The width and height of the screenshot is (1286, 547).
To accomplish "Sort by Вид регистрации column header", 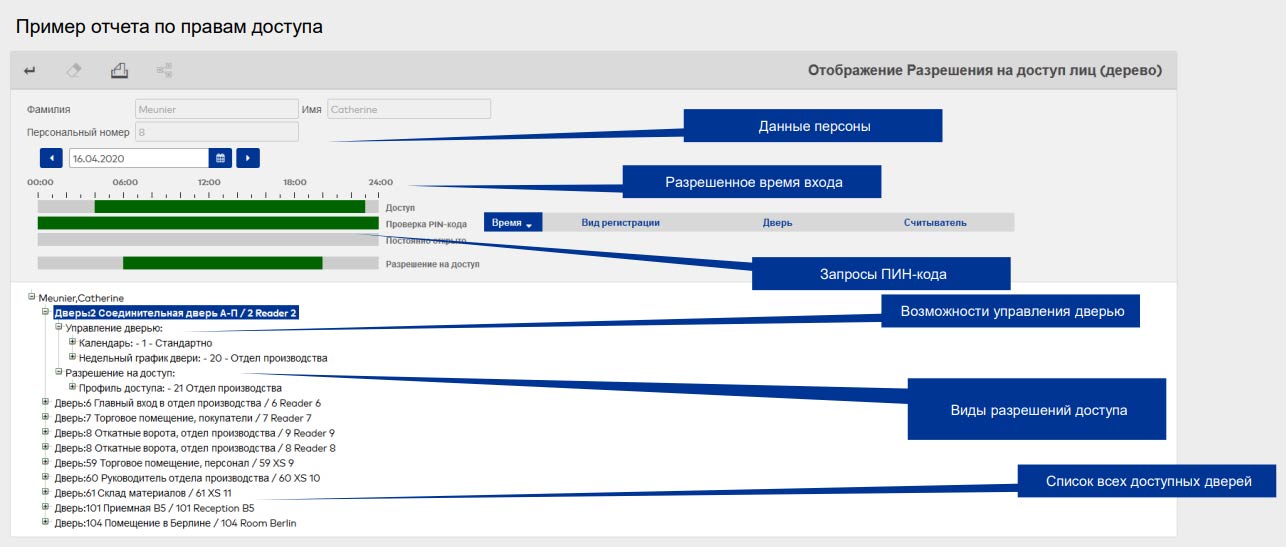I will click(x=620, y=223).
